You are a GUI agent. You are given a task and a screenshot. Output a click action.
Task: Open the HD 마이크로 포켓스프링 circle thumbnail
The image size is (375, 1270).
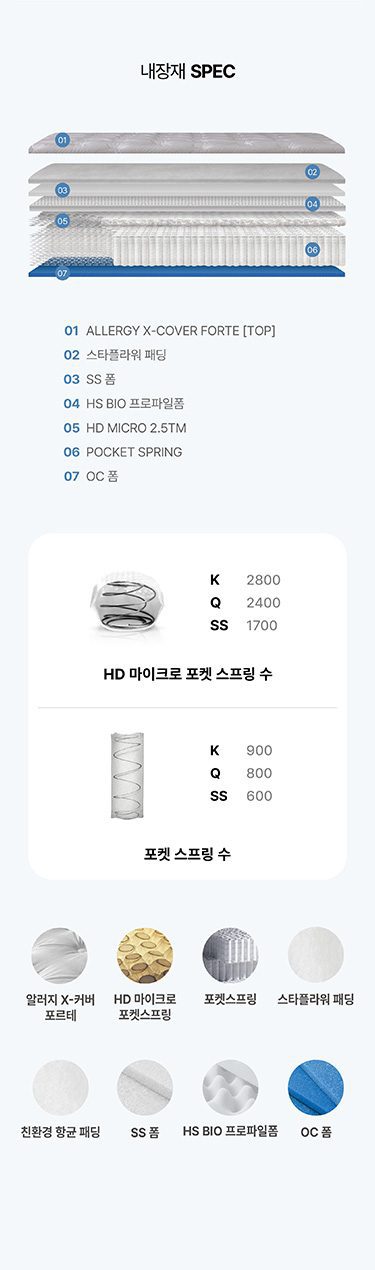point(145,955)
